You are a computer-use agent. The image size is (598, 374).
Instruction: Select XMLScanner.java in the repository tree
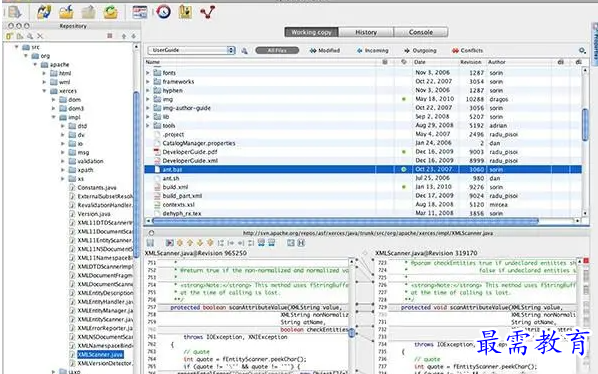point(100,355)
